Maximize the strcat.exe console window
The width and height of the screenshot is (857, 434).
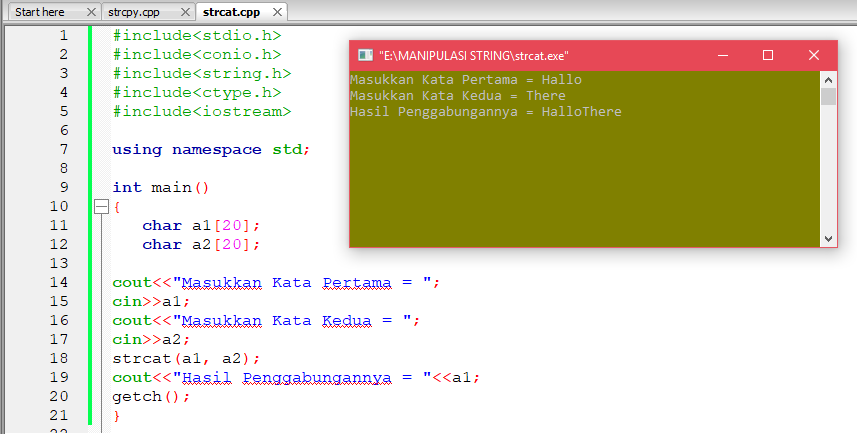768,55
